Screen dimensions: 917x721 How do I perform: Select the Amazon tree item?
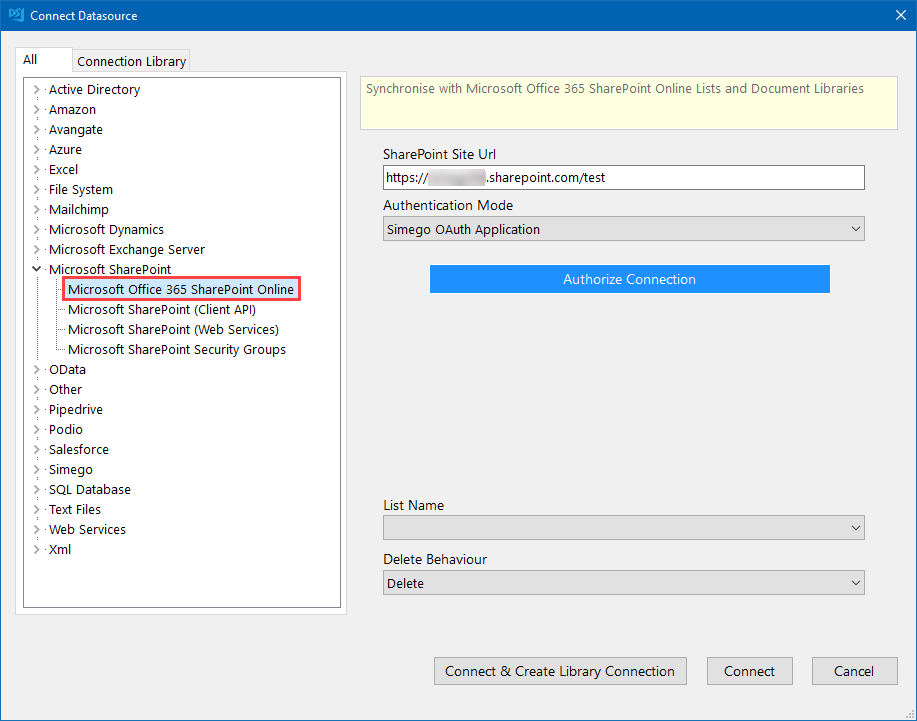pos(72,109)
